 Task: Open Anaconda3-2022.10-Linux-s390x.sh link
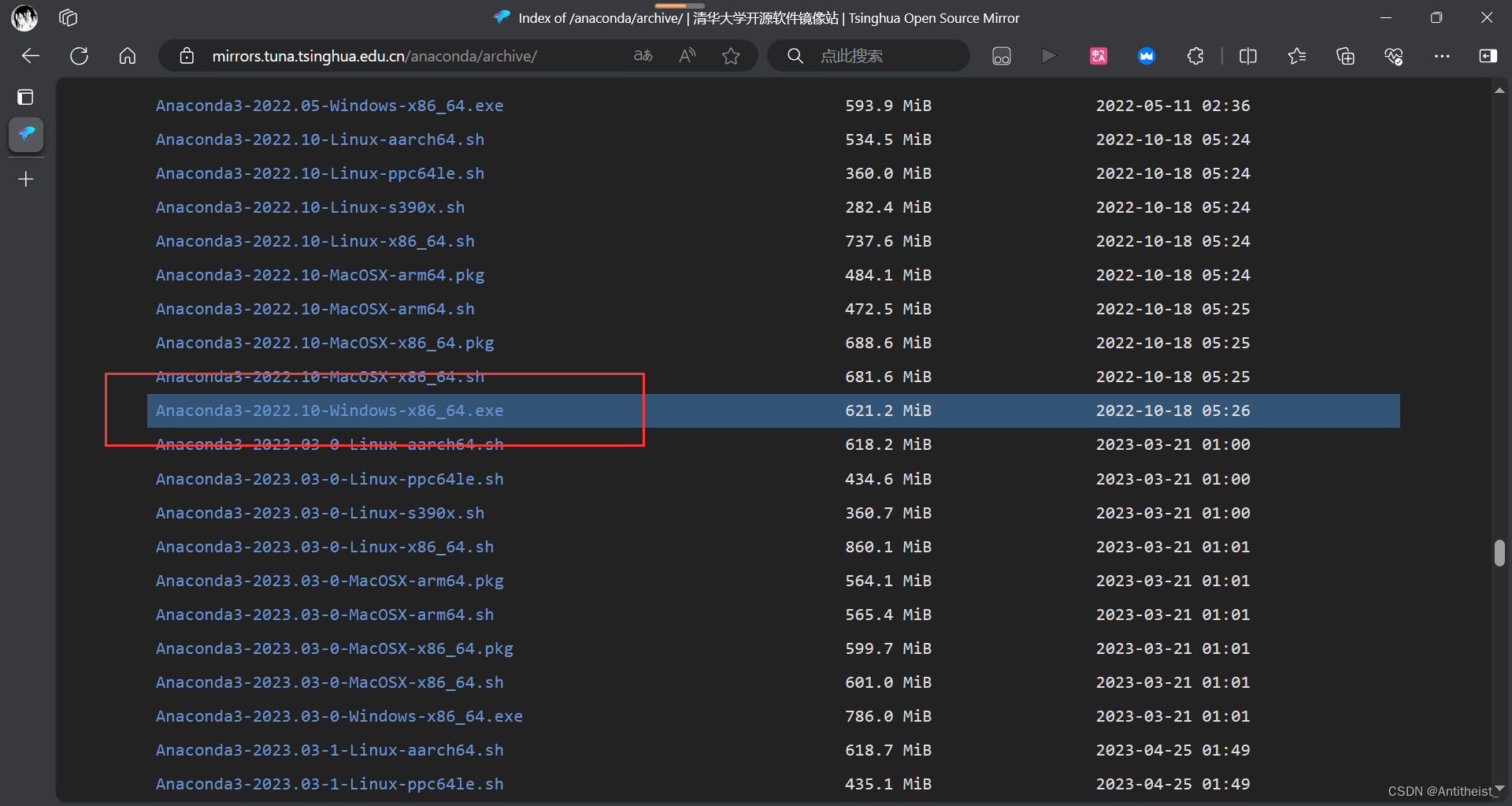coord(310,207)
